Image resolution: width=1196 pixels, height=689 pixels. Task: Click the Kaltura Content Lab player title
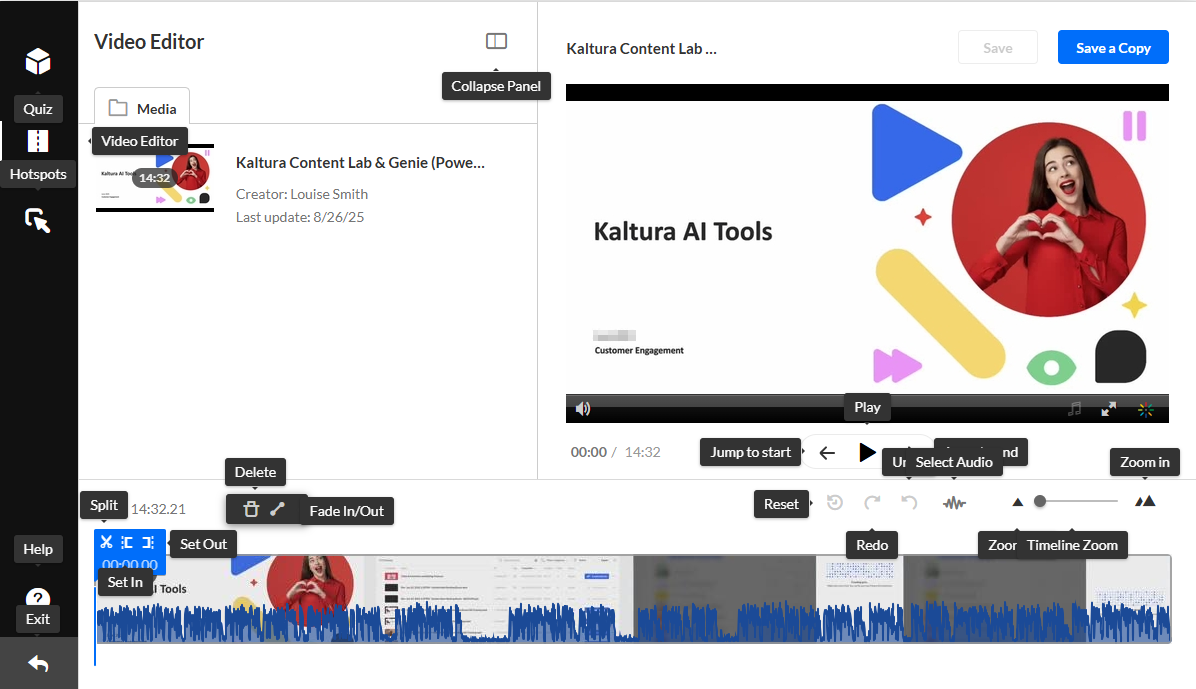tap(641, 49)
